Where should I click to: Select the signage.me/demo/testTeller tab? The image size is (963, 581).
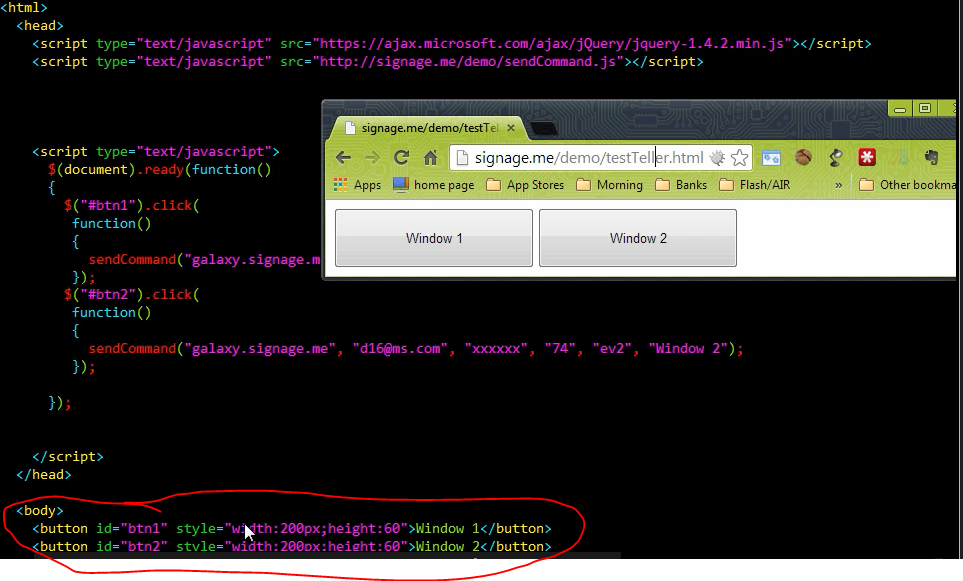pos(427,128)
